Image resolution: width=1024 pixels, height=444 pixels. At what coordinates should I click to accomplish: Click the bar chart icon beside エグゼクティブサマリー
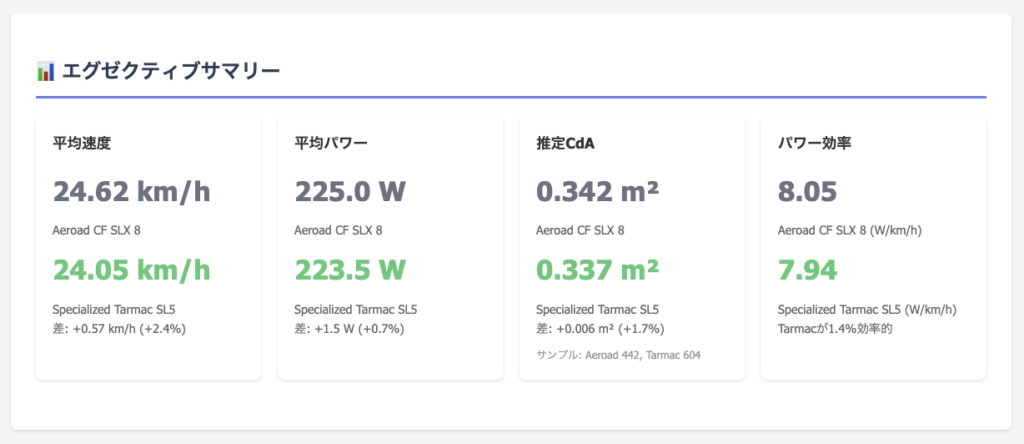tap(45, 71)
